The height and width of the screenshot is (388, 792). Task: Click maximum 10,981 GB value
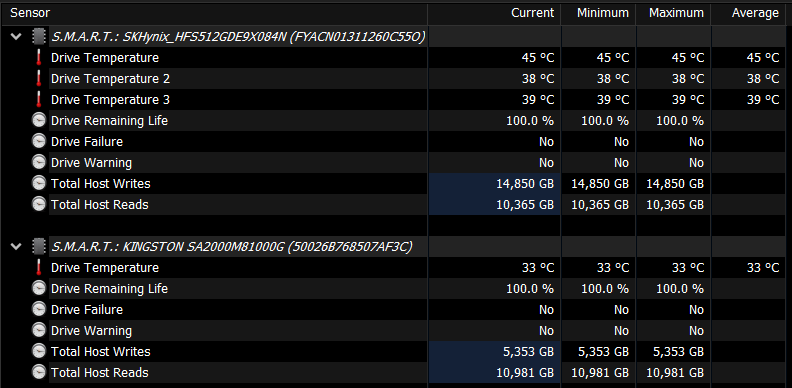pyautogui.click(x=675, y=372)
